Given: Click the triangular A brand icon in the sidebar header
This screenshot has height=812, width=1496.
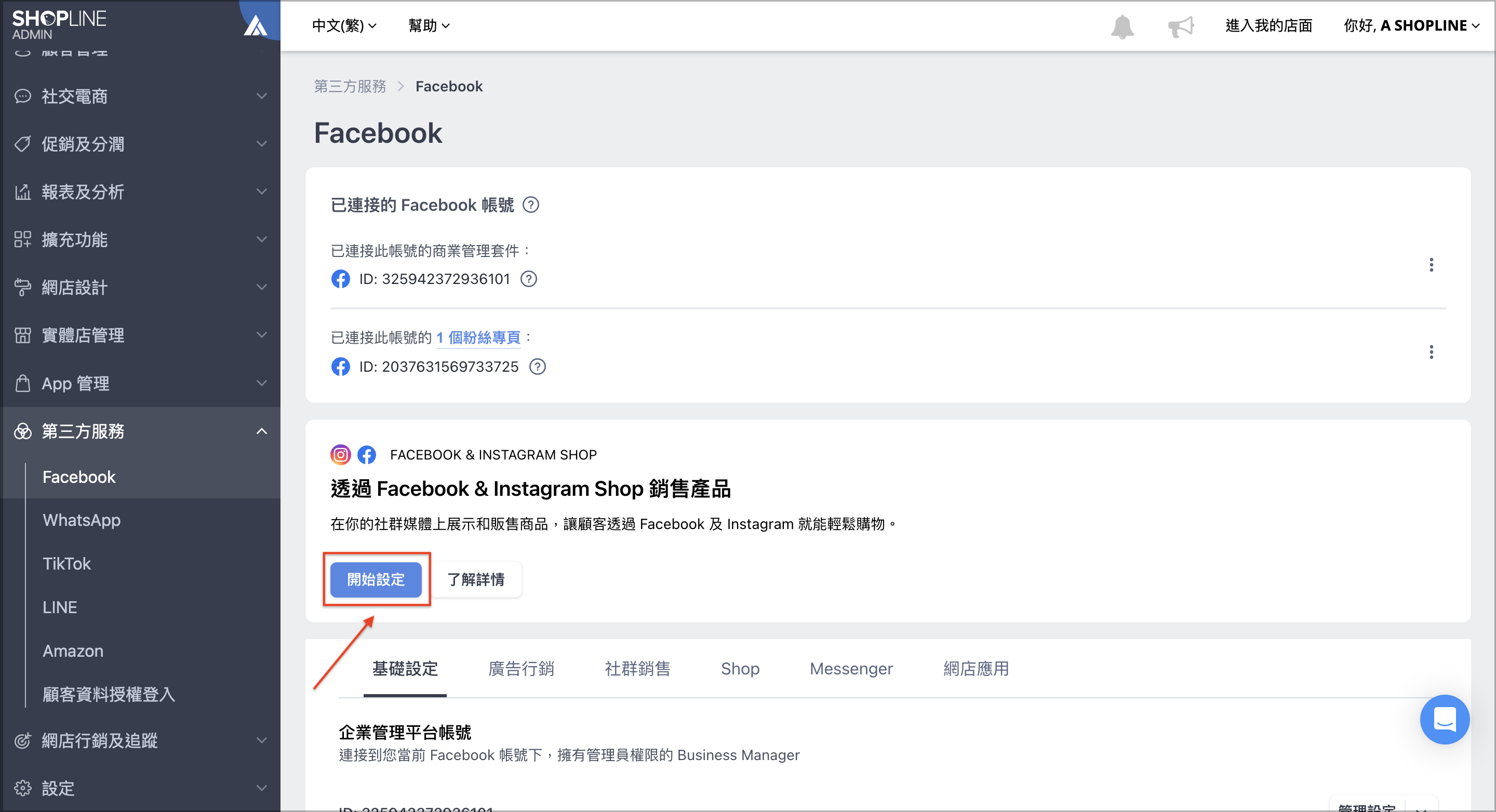Looking at the screenshot, I should point(255,25).
